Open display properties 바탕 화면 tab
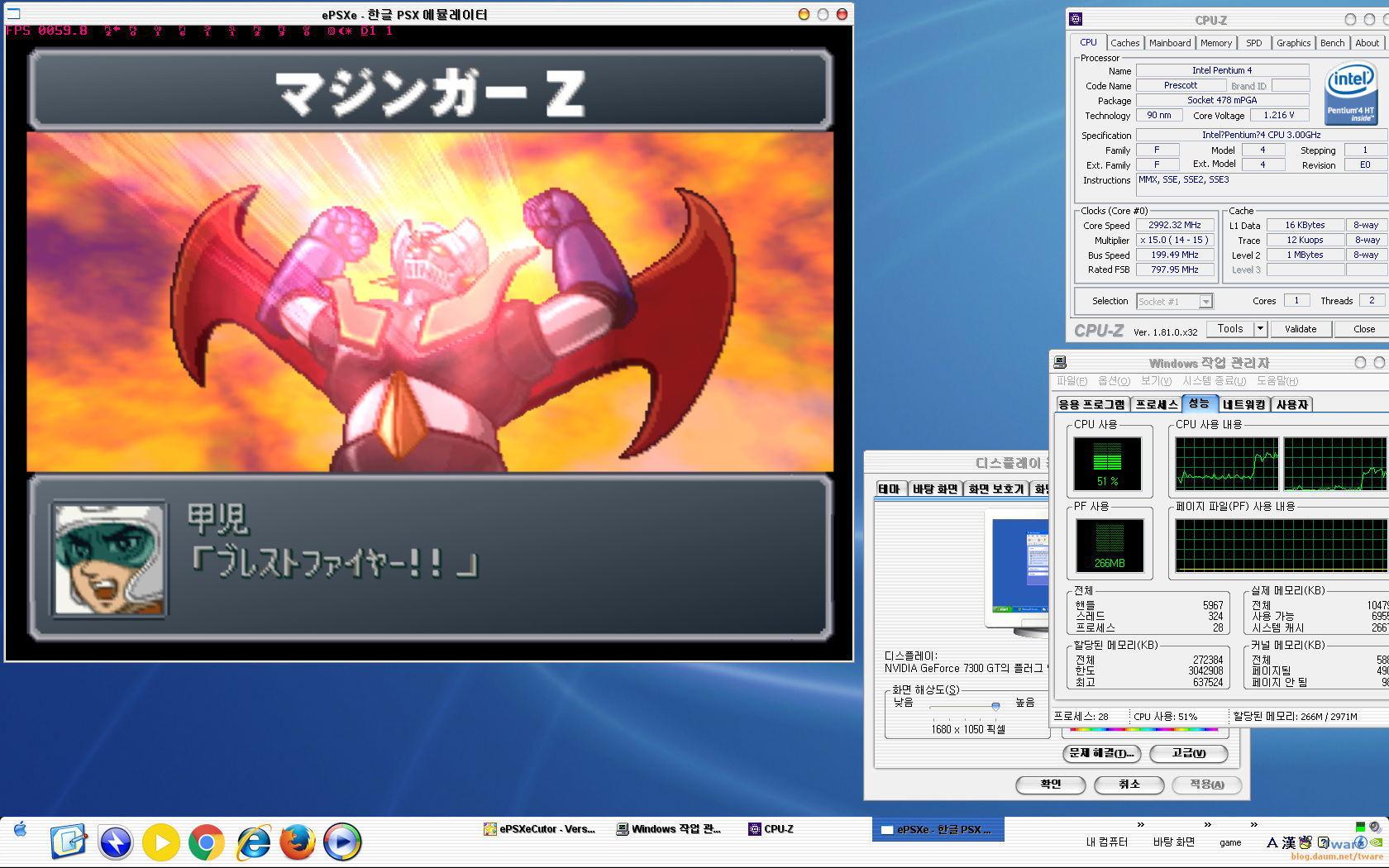 point(935,489)
